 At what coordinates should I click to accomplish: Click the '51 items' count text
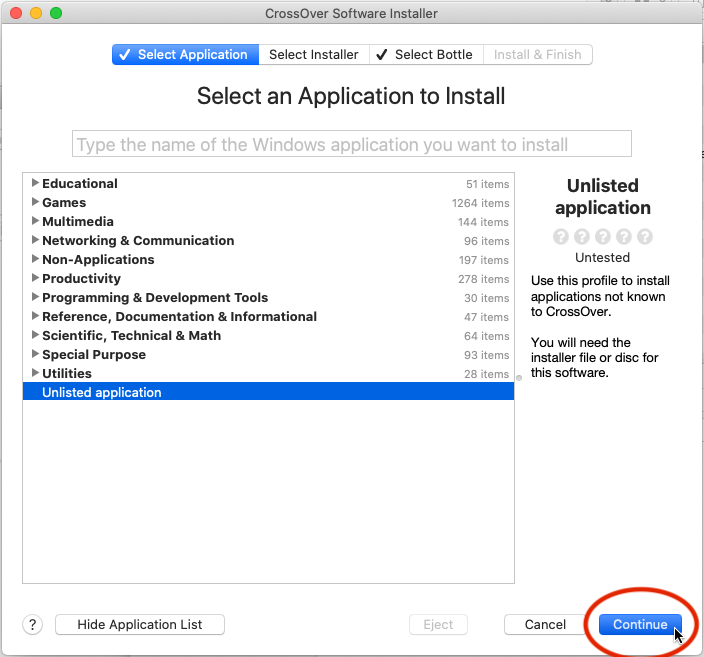(488, 184)
